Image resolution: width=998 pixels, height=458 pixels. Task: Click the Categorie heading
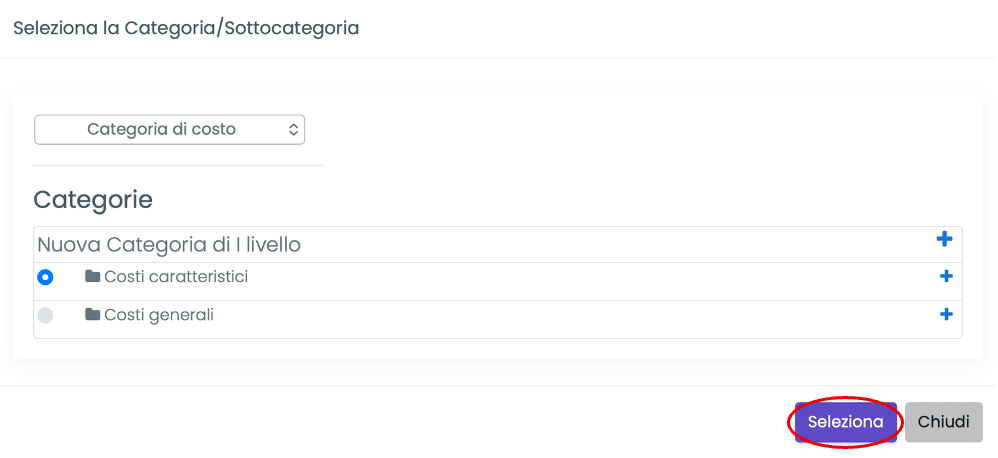93,200
